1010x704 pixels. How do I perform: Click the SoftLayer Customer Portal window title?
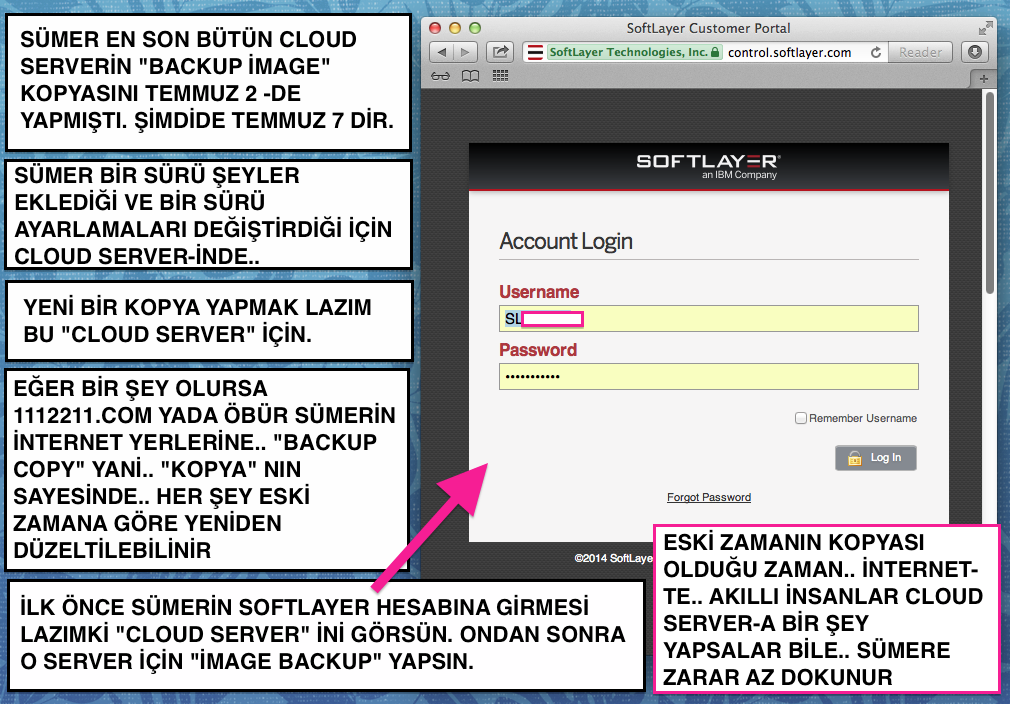pos(709,28)
